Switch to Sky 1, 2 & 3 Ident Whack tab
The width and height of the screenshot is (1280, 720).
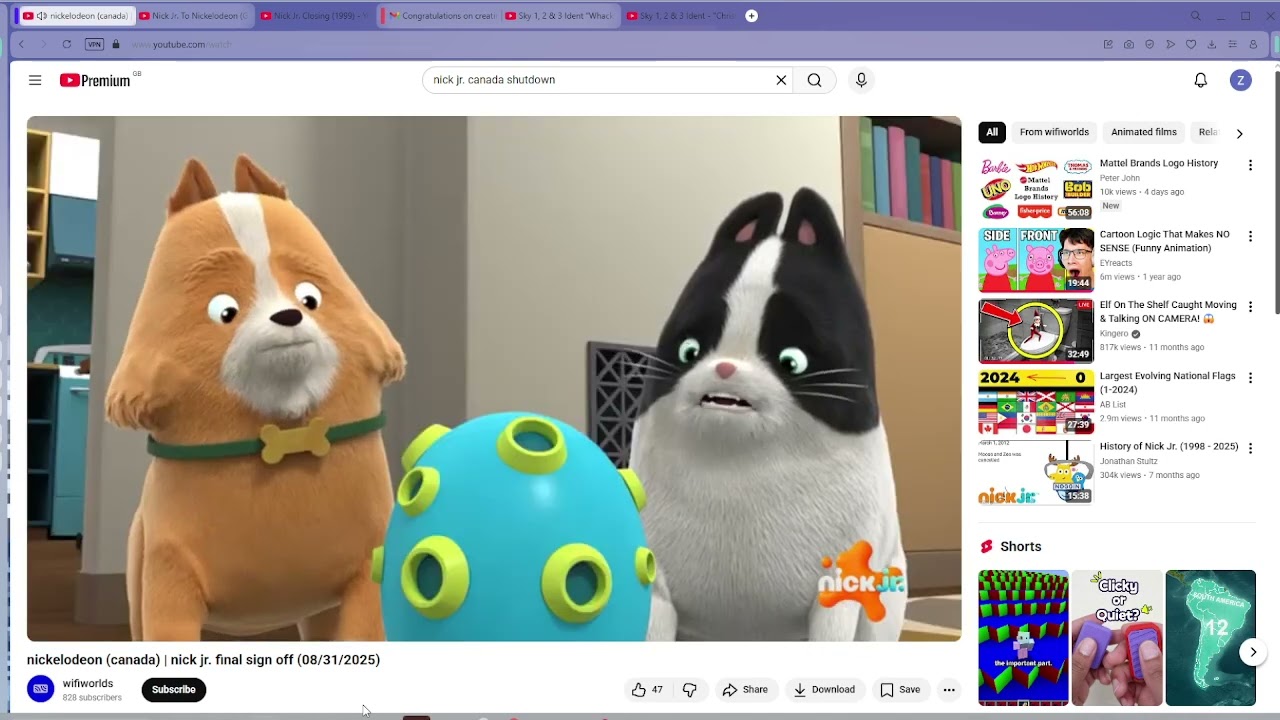tap(559, 16)
